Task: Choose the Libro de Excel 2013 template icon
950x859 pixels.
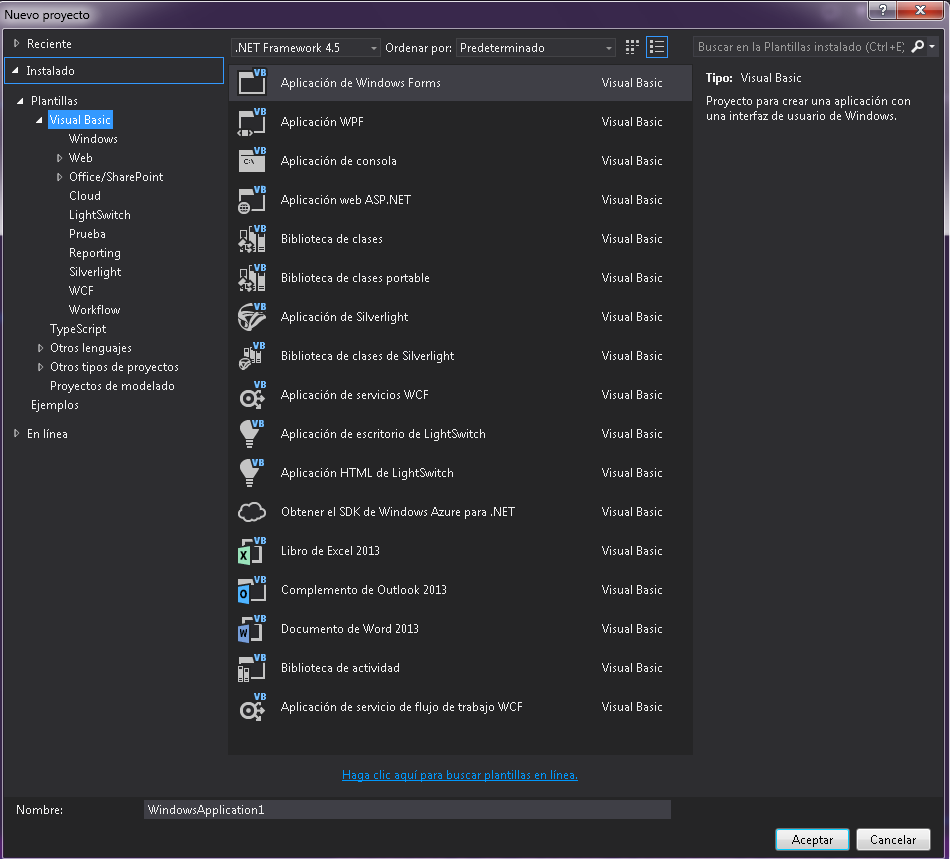Action: tap(251, 551)
